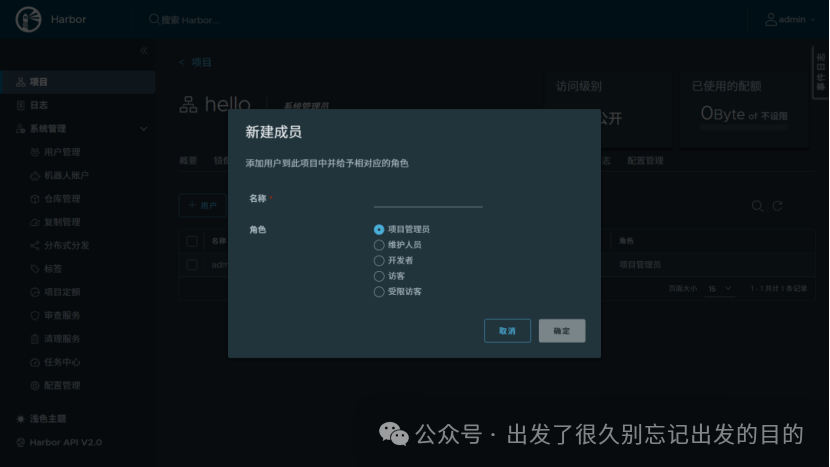Click the admin user avatar icon
Viewport: 830px width, 467px height.
(x=771, y=20)
